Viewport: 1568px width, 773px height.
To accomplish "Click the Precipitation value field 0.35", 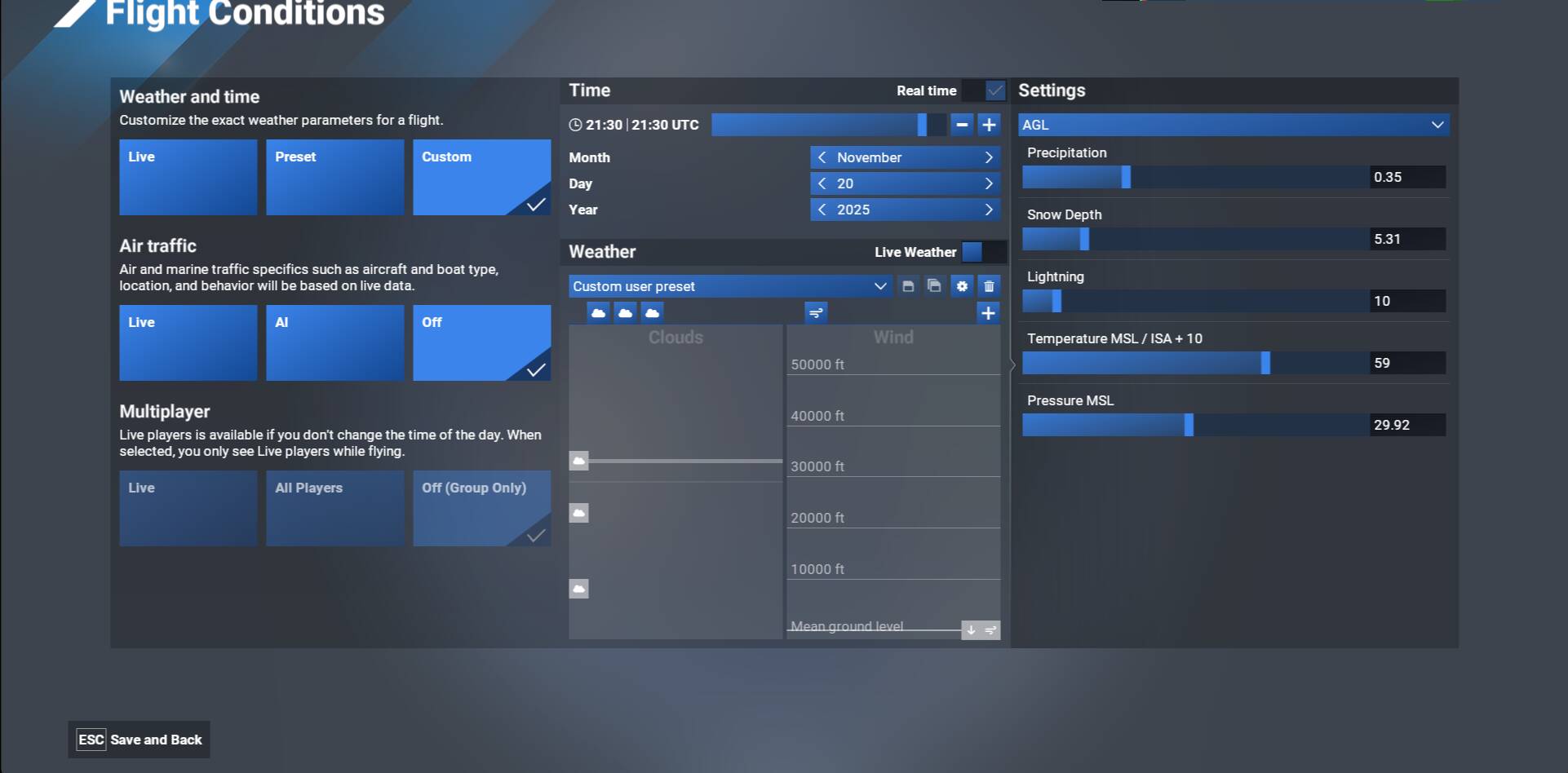I will pyautogui.click(x=1408, y=177).
